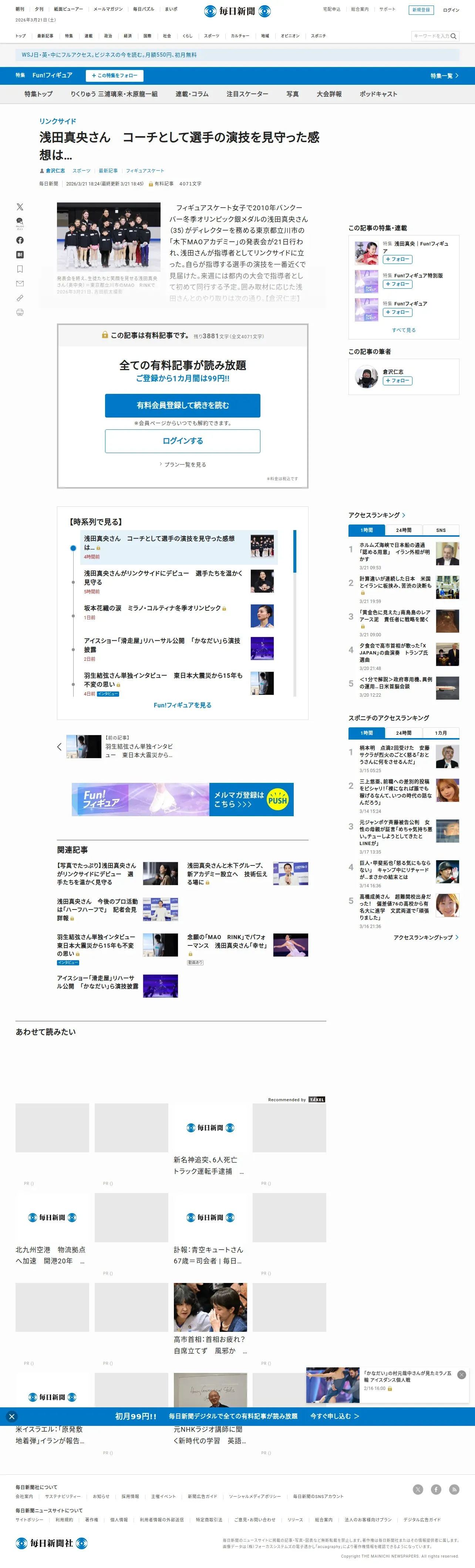Go to the previous article with the left arrow
This screenshot has width=475, height=1568.
[x=60, y=746]
